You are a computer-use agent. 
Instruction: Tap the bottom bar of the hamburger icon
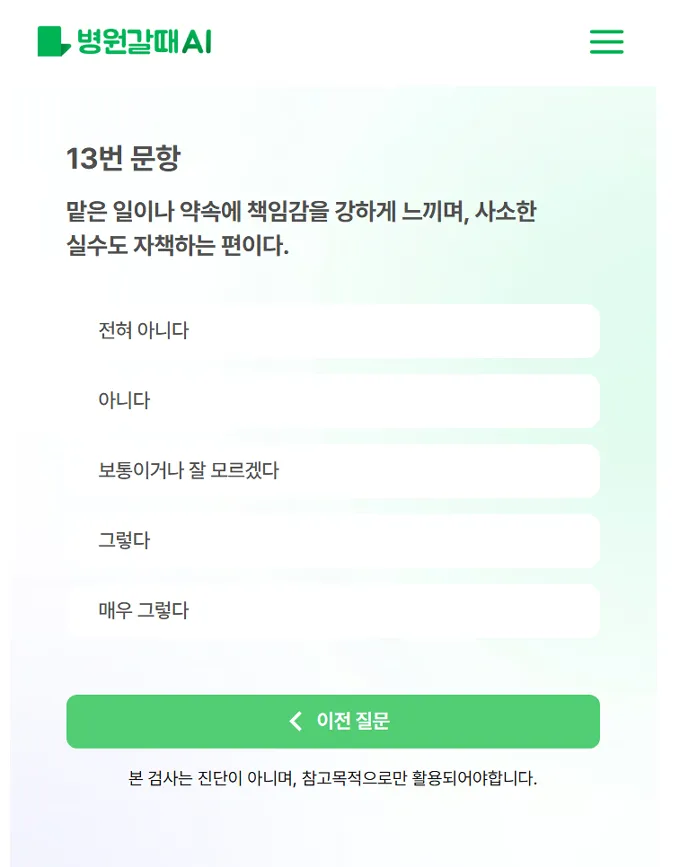coord(606,53)
